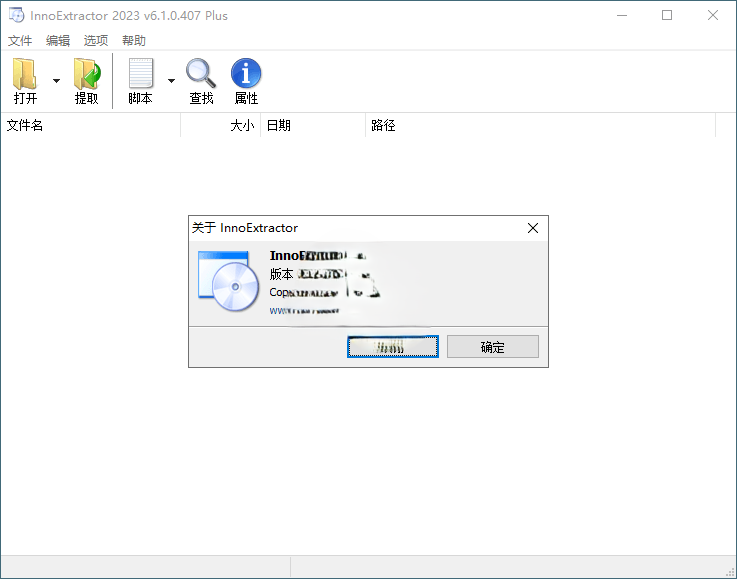Launch 查找 search with the magnifier icon
This screenshot has height=579, width=737.
pos(201,81)
